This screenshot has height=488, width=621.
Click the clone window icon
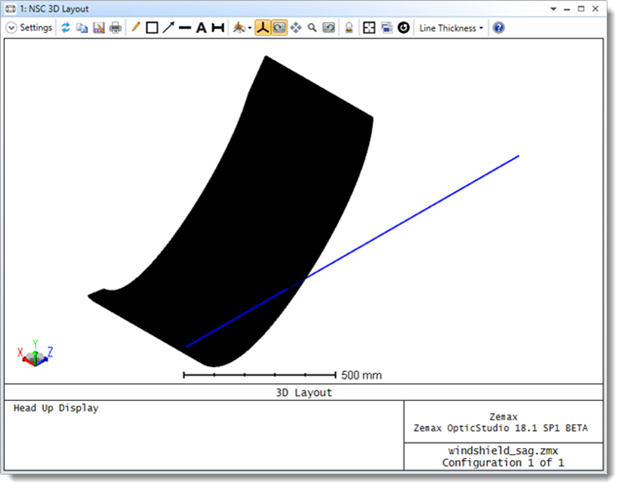pyautogui.click(x=387, y=28)
